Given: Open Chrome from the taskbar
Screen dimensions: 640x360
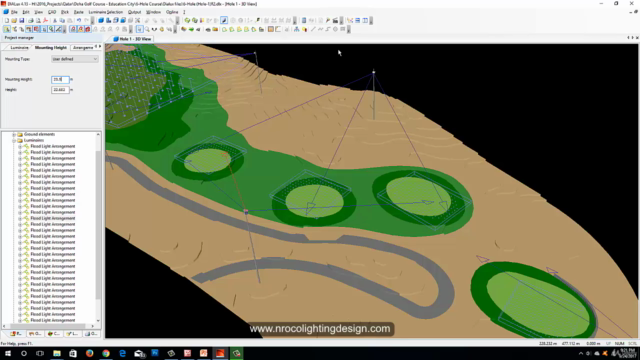Looking at the screenshot, I should tap(106, 353).
